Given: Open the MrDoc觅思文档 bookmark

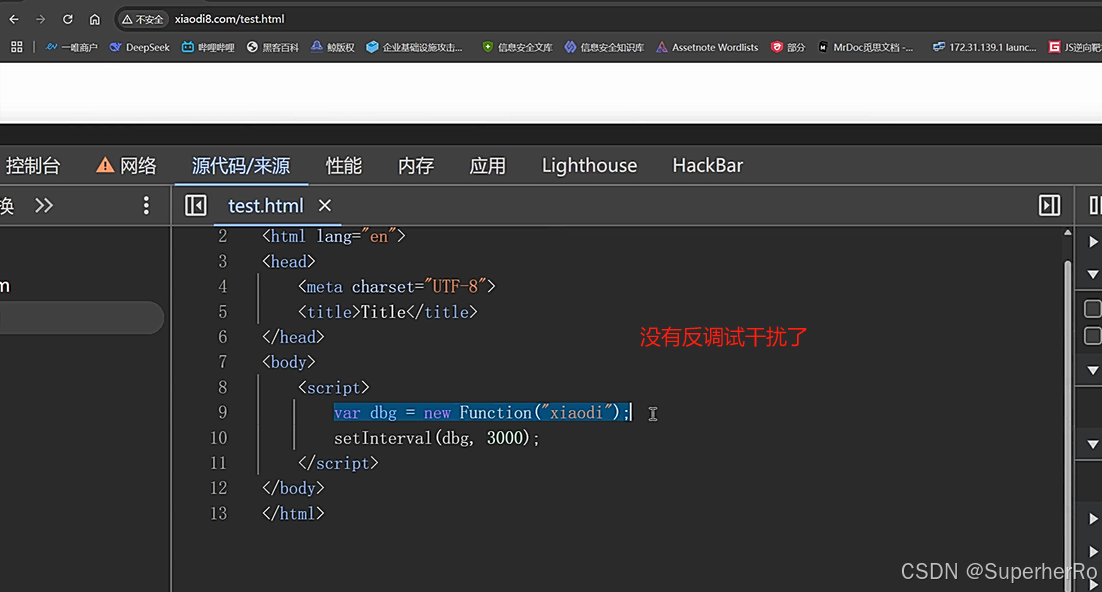Looking at the screenshot, I should (865, 47).
